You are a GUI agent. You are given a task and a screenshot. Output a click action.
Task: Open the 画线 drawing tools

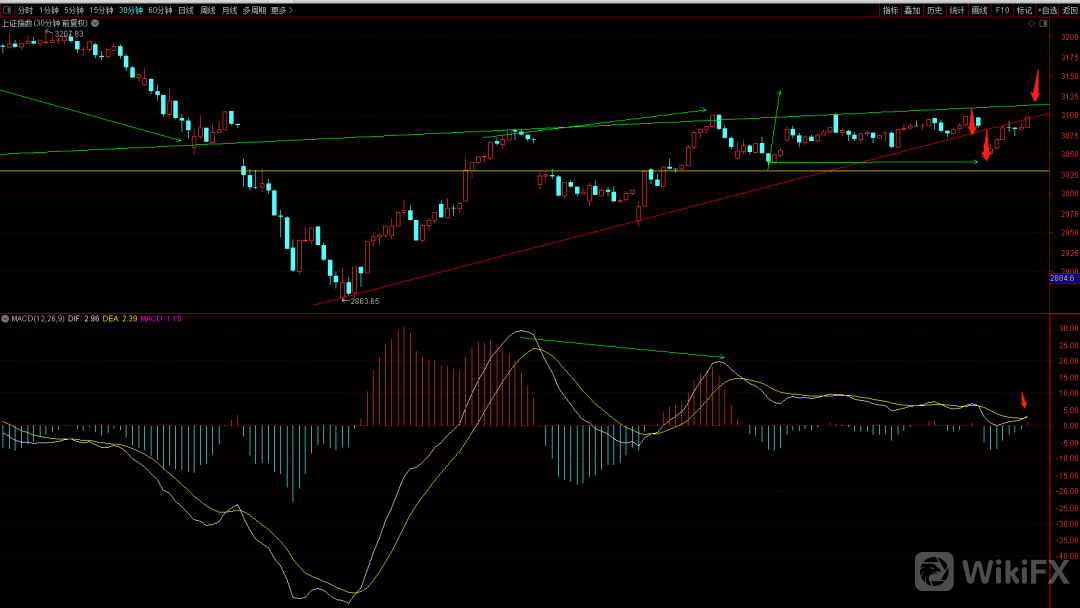click(x=979, y=10)
